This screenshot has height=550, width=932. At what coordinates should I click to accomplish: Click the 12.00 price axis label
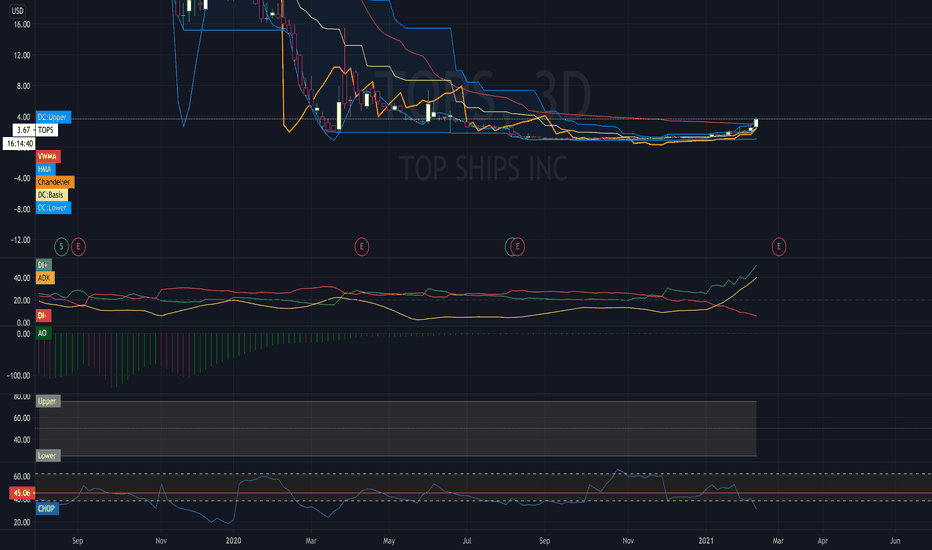click(22, 55)
